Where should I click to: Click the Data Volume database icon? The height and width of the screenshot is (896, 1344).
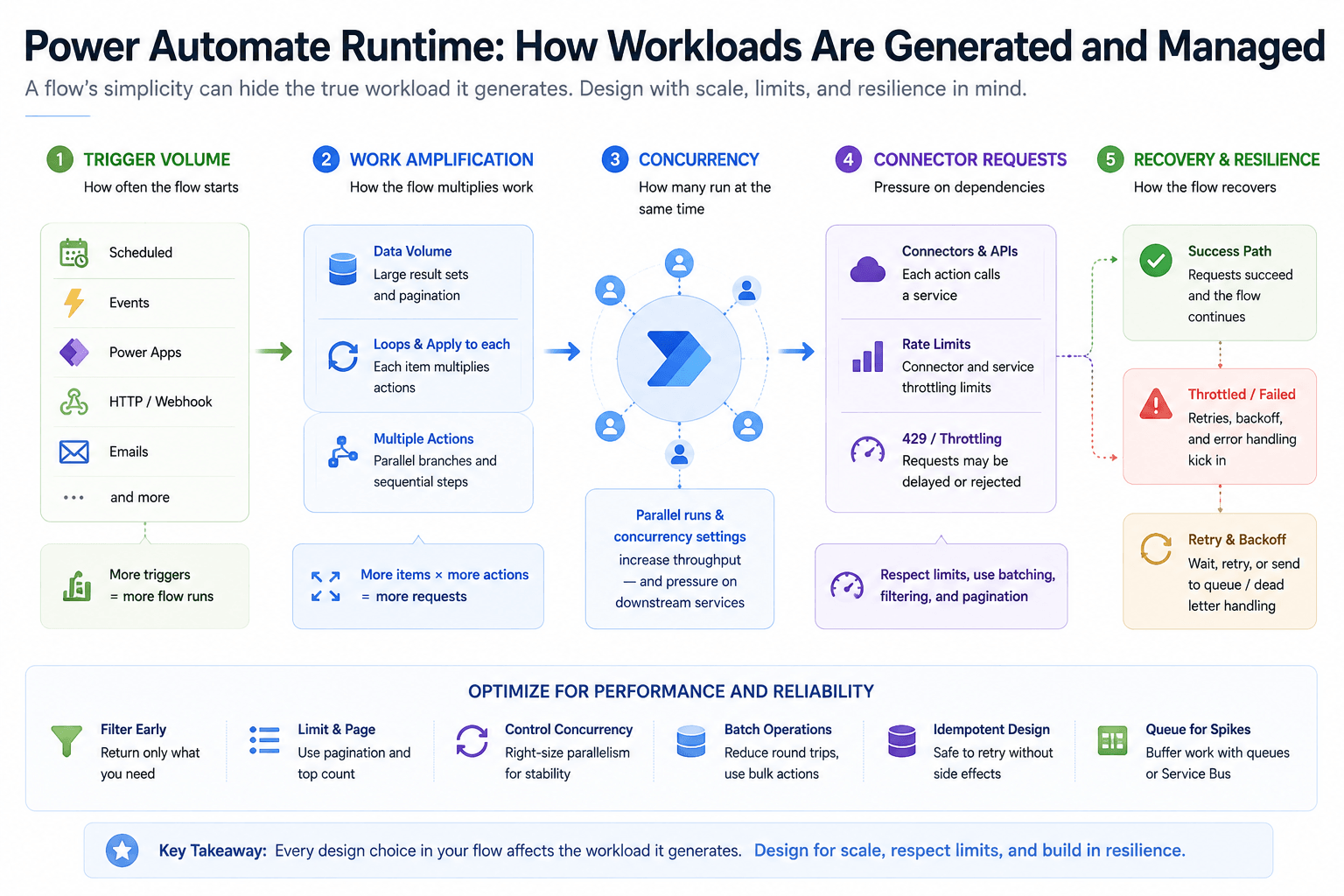342,269
